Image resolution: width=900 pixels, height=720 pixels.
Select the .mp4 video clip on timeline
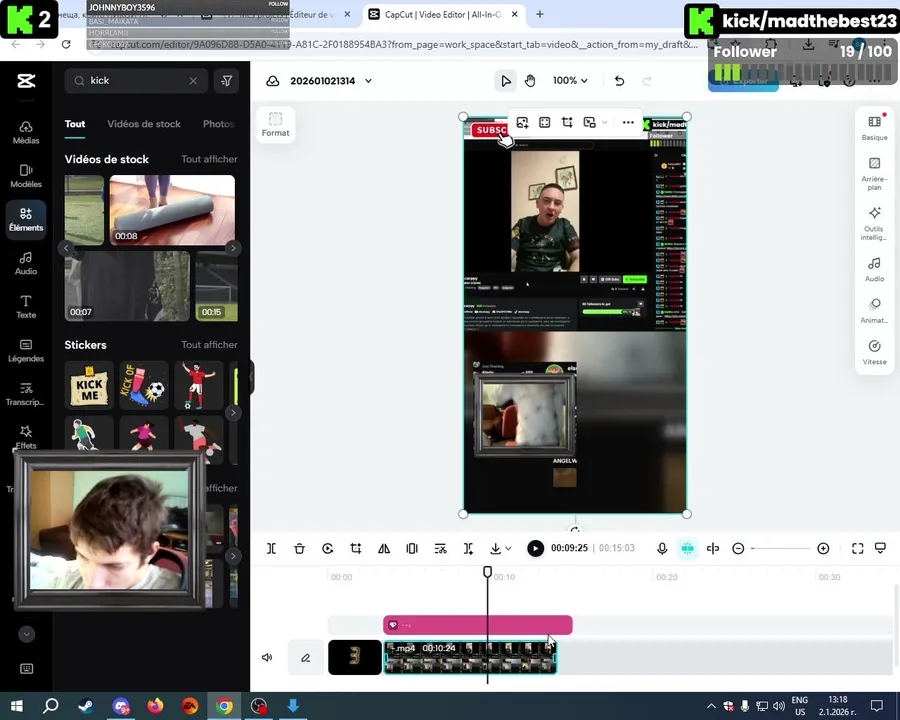coord(470,657)
